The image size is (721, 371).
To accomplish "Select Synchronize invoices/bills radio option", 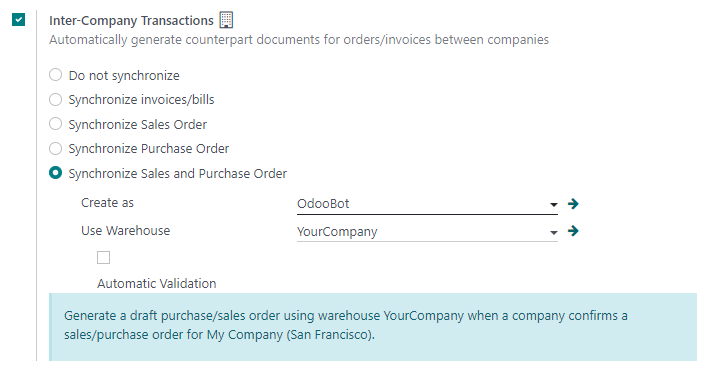I will point(56,99).
